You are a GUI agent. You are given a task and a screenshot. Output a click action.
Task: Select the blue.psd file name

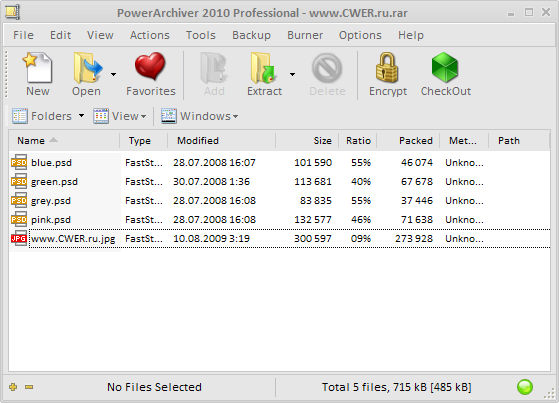(x=51, y=163)
